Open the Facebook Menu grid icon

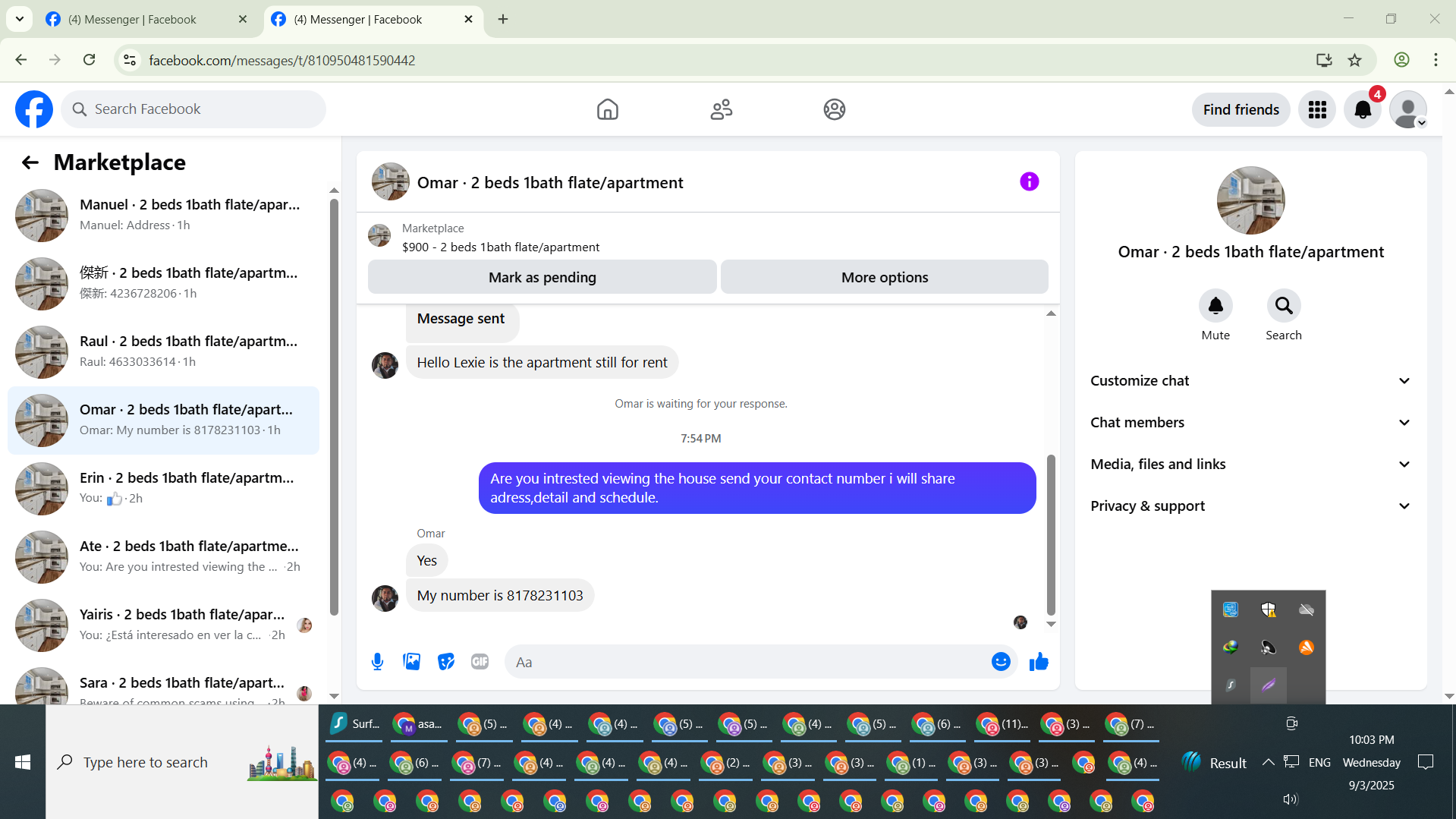pos(1317,109)
